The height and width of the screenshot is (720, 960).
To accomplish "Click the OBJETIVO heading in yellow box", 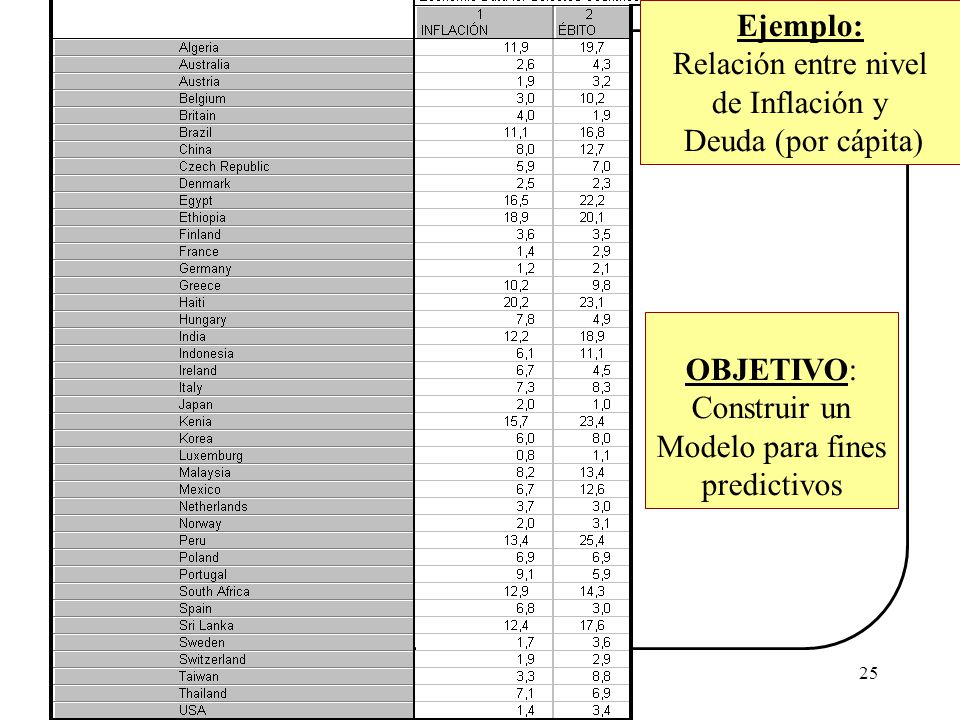I will (767, 370).
